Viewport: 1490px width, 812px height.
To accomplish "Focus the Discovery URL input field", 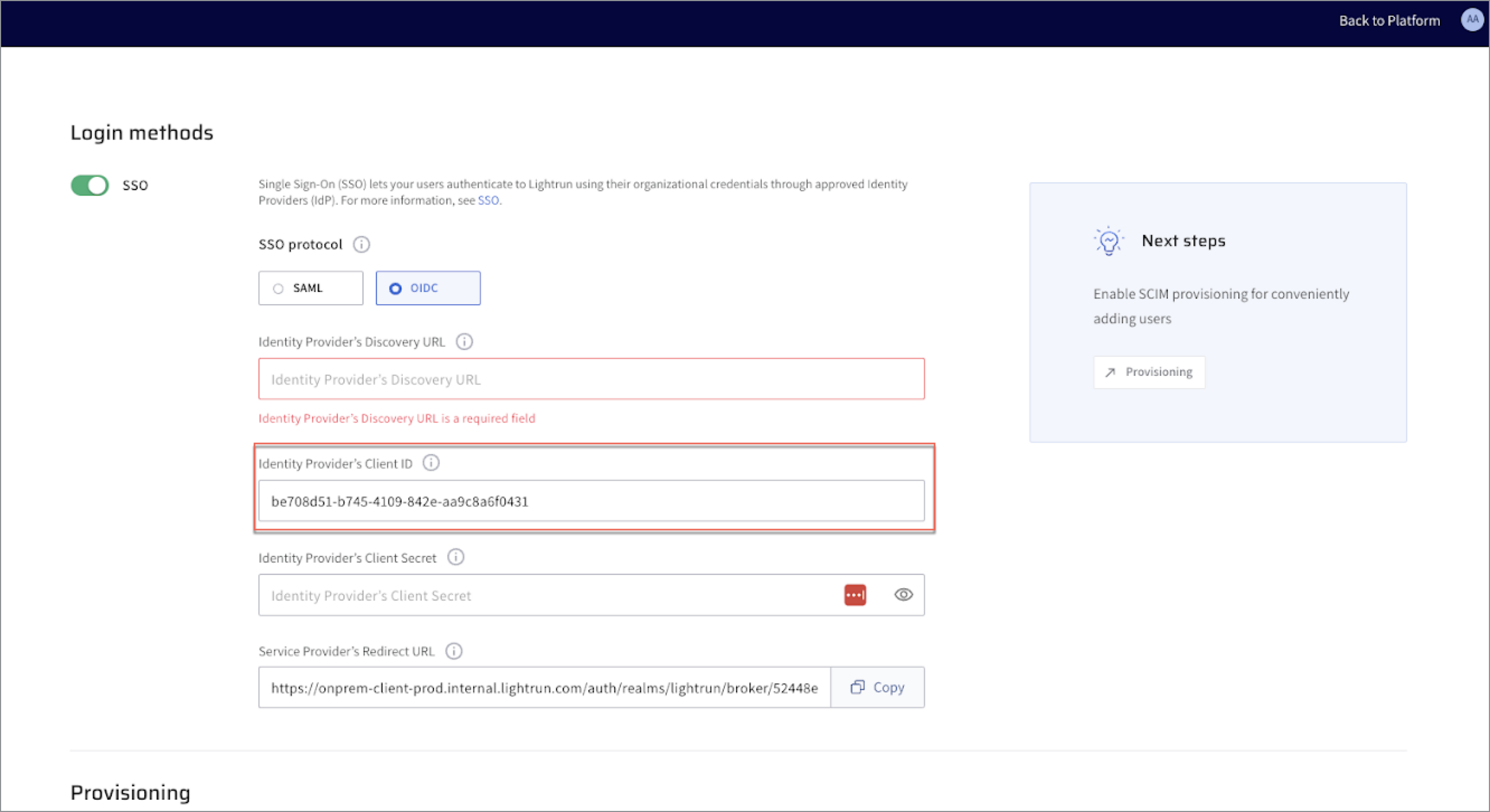I will 591,379.
